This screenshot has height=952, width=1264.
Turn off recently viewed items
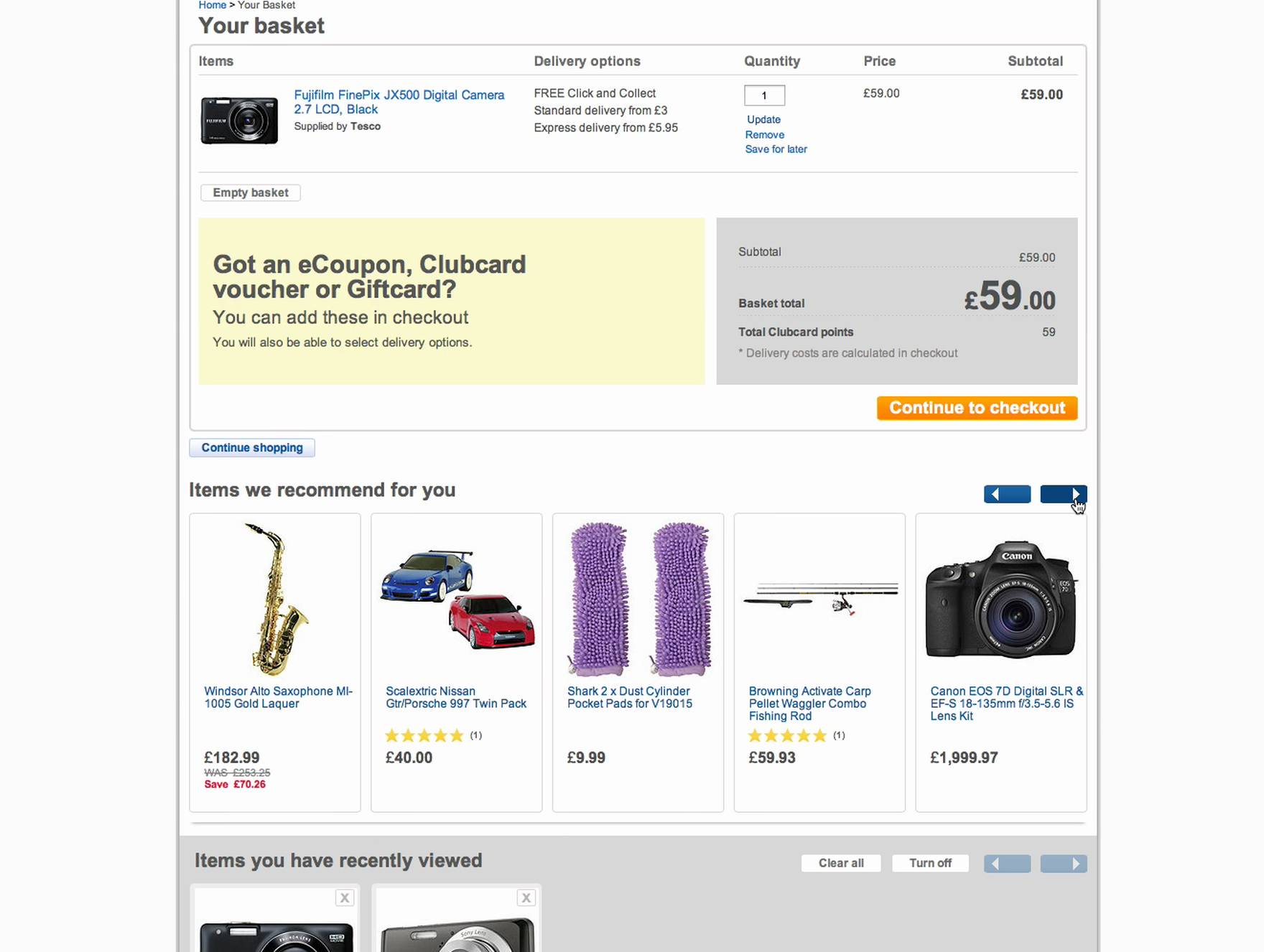coord(930,863)
